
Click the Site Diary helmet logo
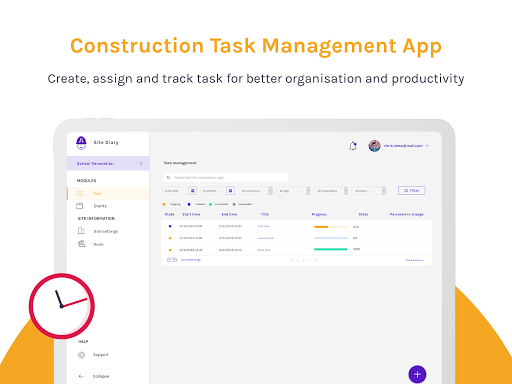81,143
